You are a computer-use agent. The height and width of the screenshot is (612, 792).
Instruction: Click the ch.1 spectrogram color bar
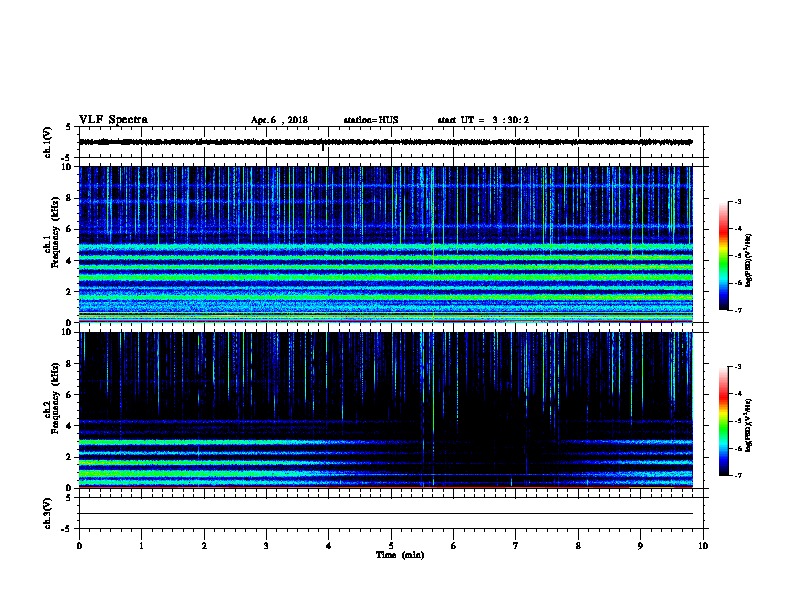(x=723, y=256)
